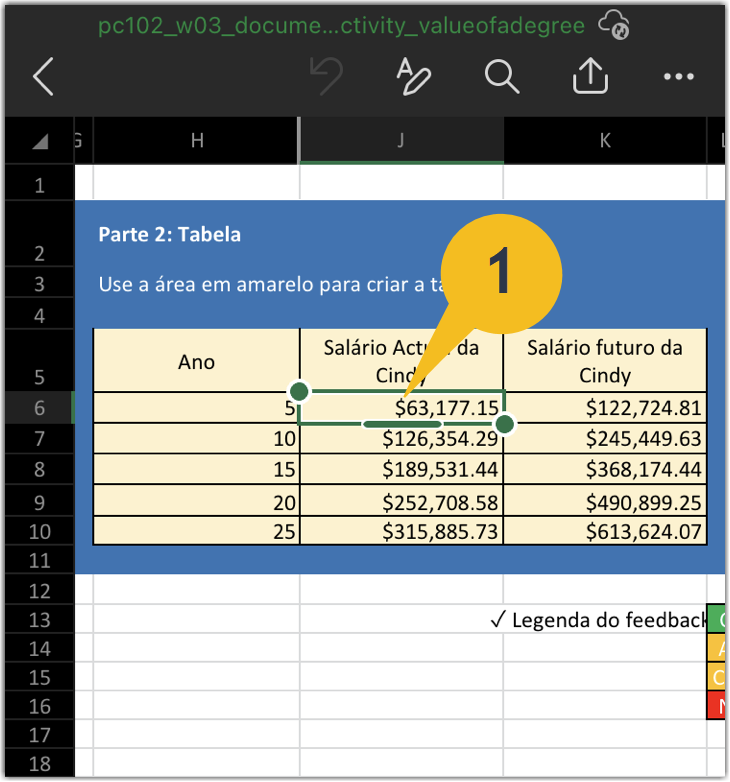Select row 16 header

(39, 706)
